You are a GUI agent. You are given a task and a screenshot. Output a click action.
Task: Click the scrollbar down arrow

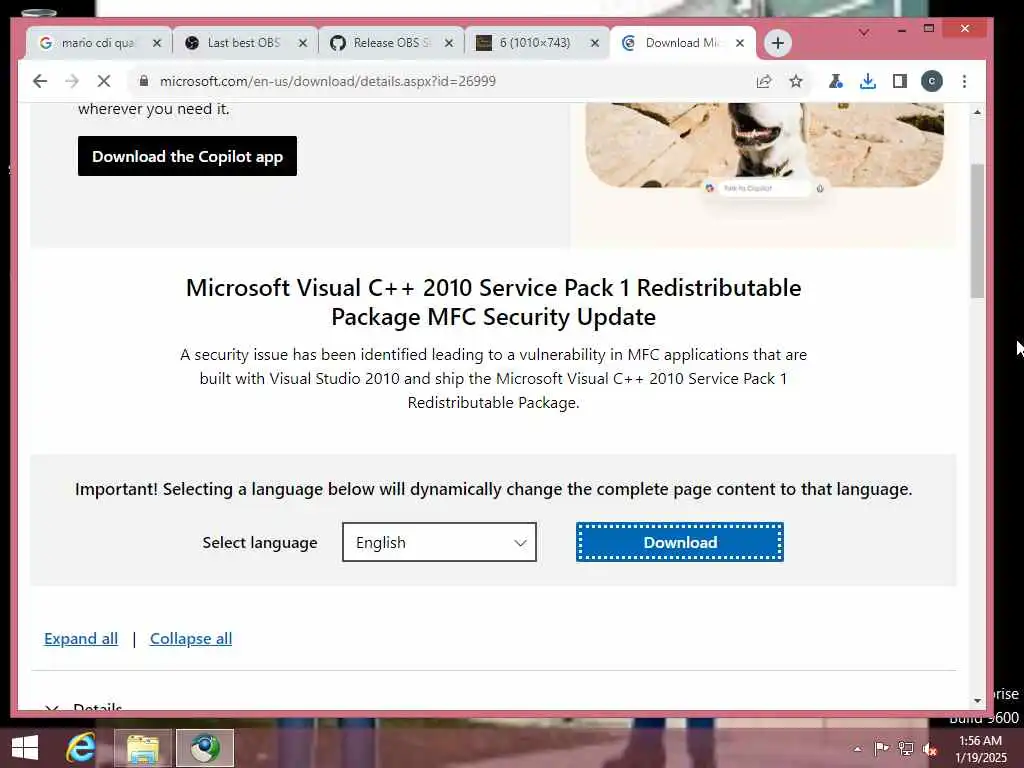point(977,700)
